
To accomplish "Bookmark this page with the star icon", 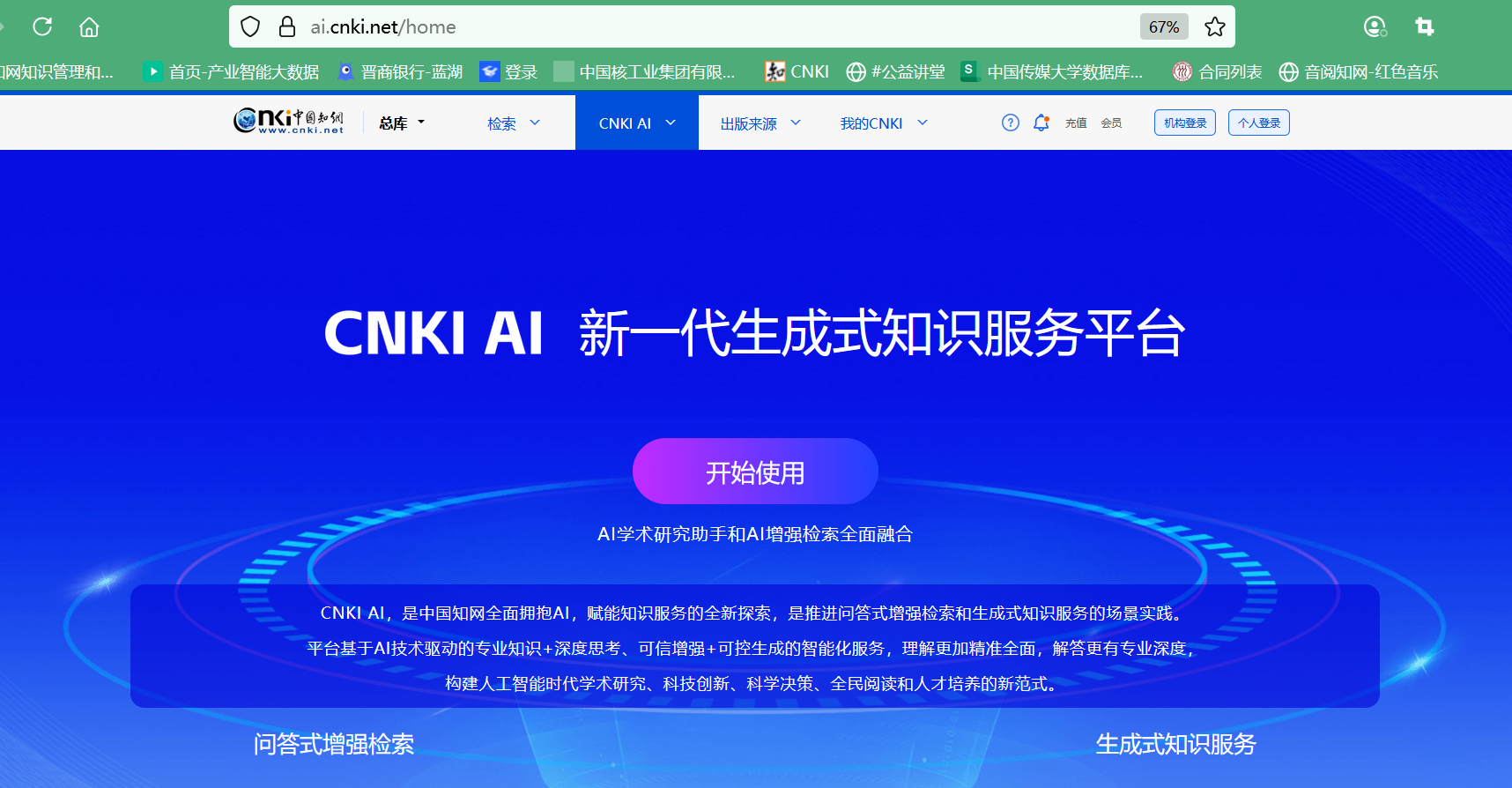I will tap(1215, 27).
